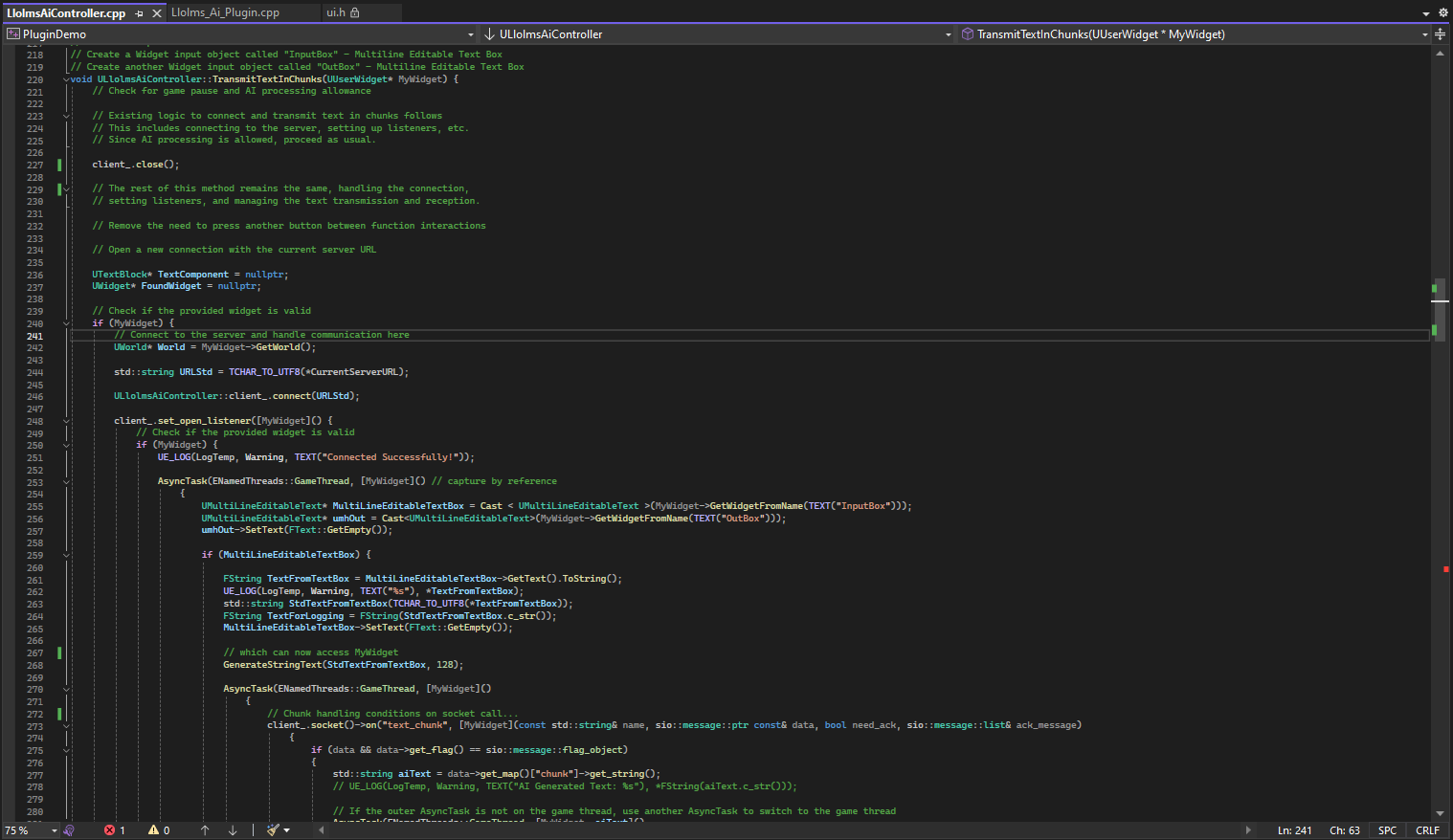Open the PluginDemo project scope dropdown
The image size is (1453, 840).
coord(470,34)
